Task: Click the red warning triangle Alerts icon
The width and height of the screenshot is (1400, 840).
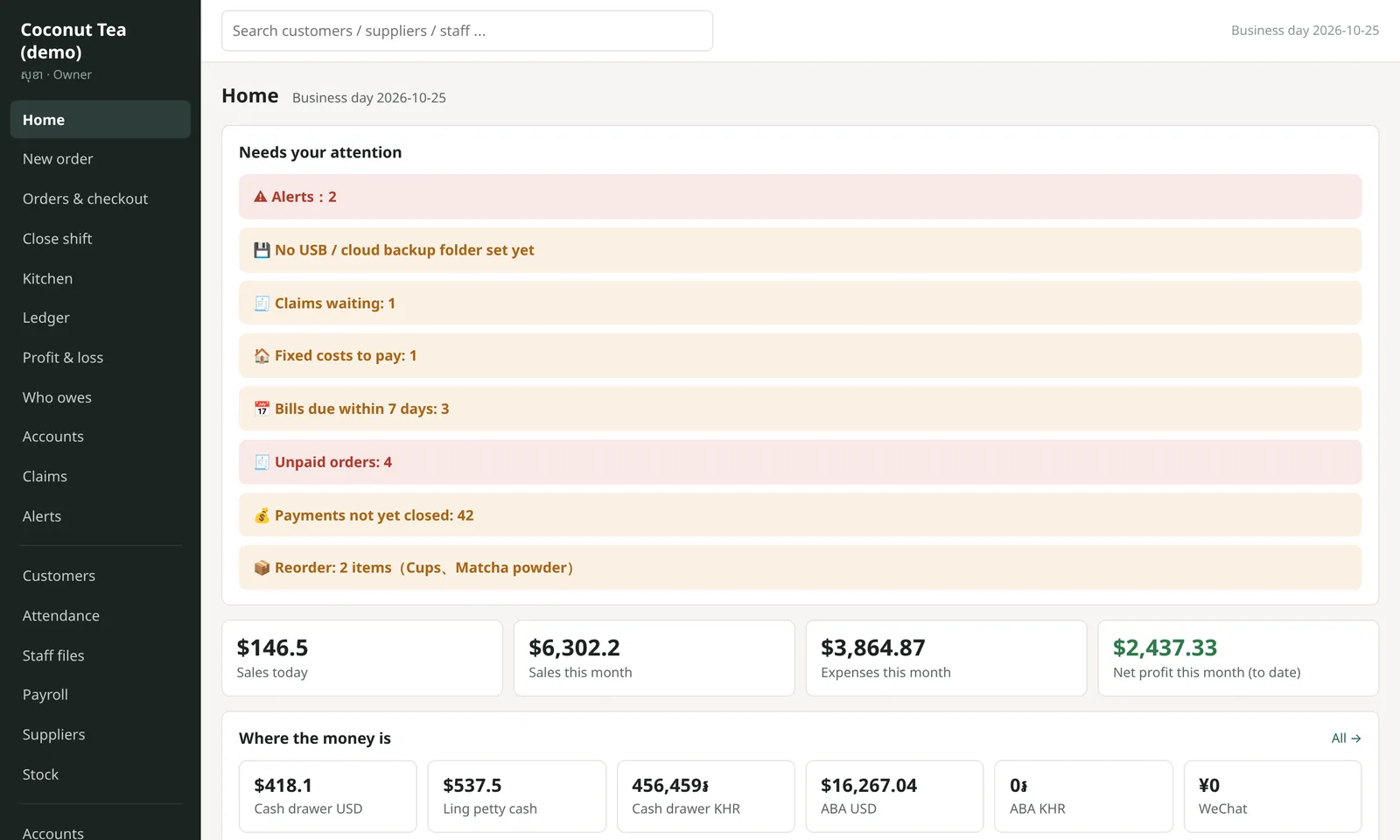Action: click(x=261, y=197)
